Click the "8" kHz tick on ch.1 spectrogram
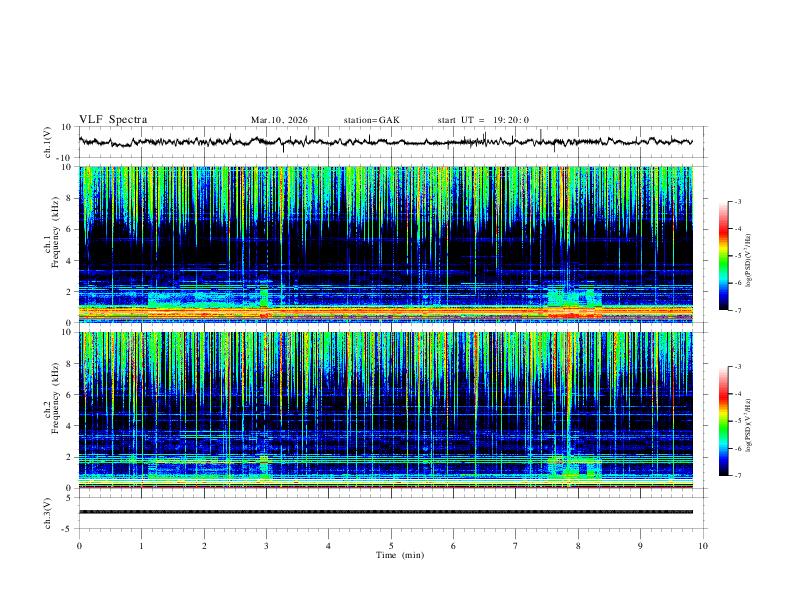 [x=69, y=198]
